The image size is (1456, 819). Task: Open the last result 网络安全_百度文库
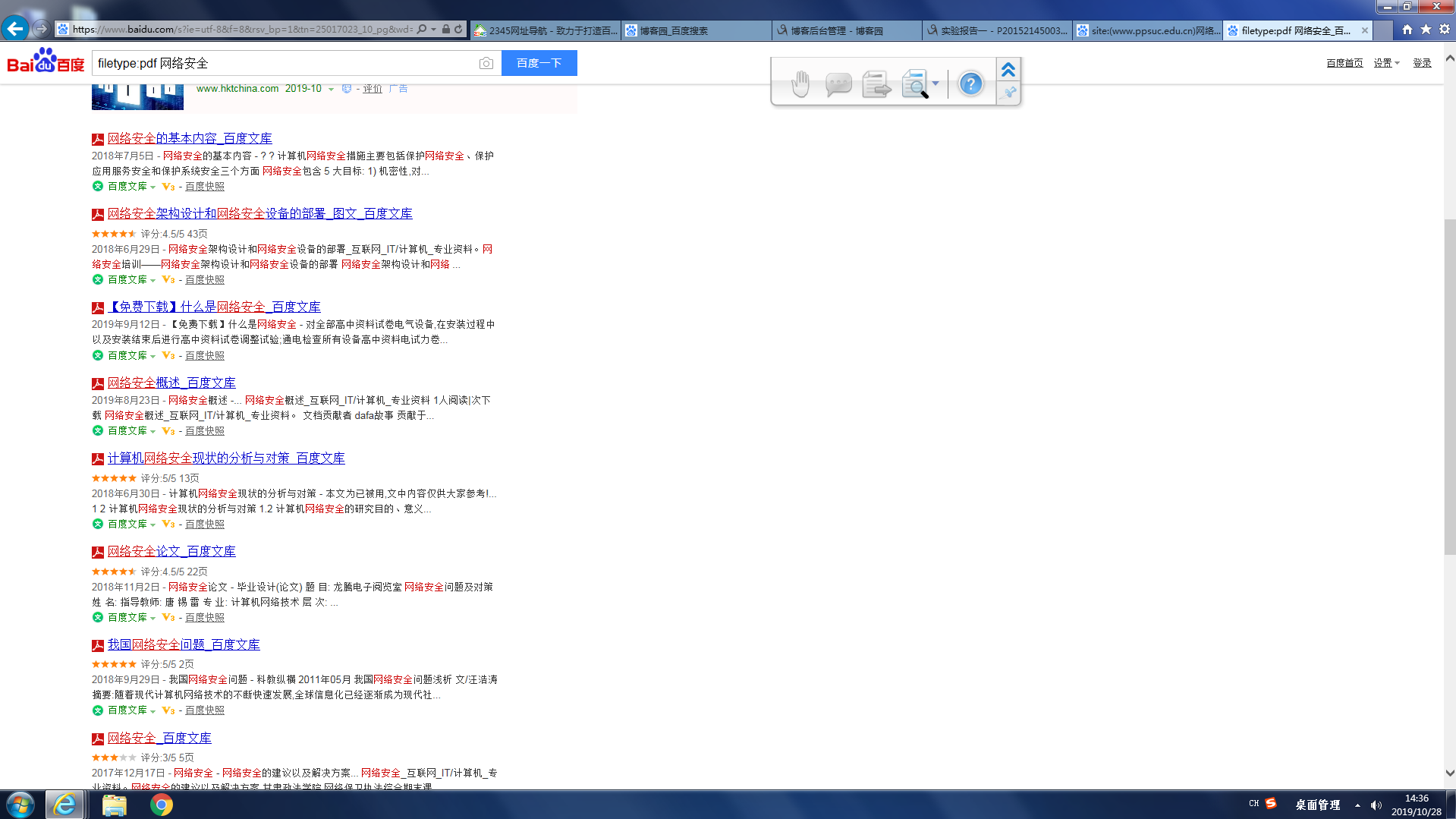pos(159,738)
